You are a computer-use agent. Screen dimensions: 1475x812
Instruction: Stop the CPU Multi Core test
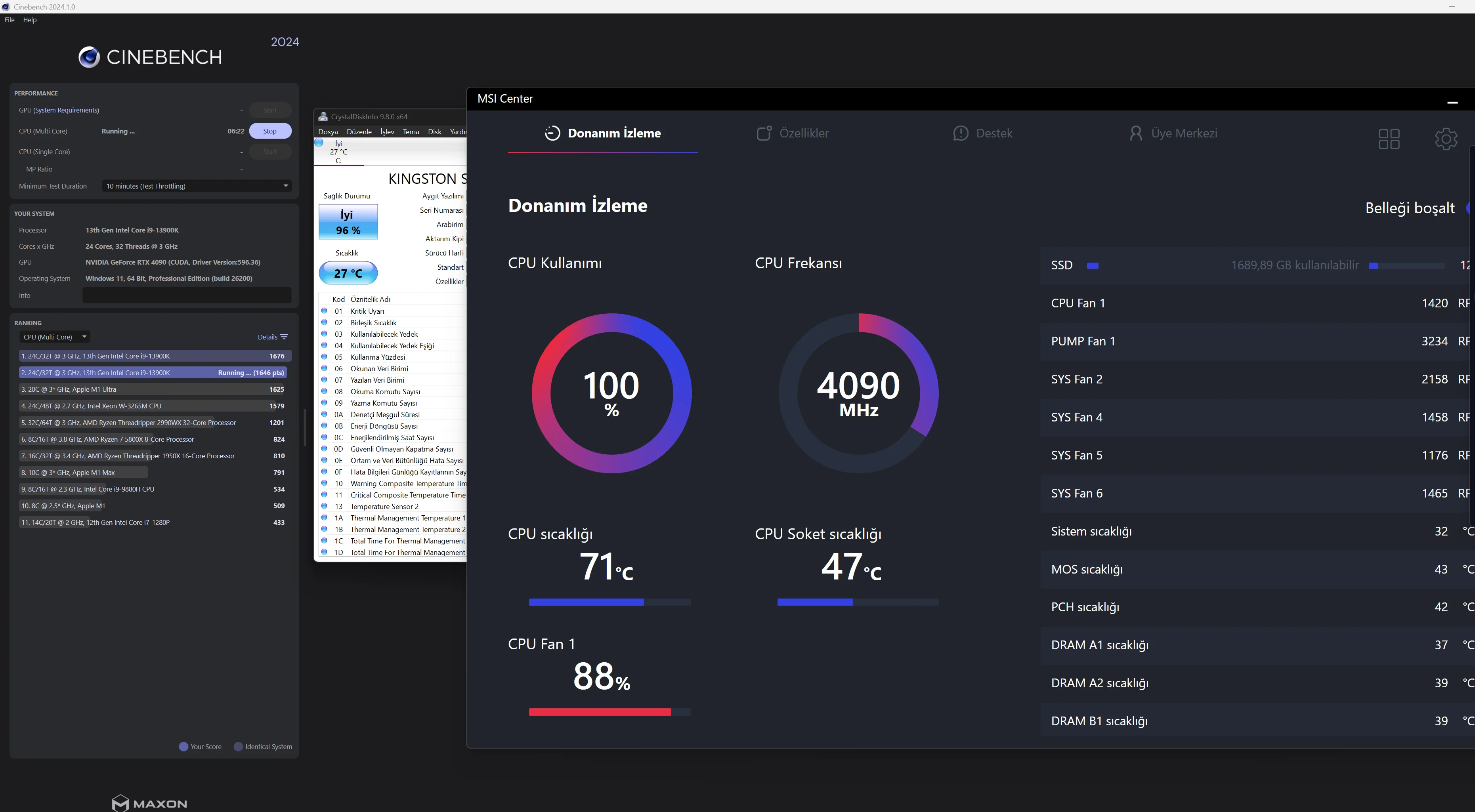coord(270,131)
